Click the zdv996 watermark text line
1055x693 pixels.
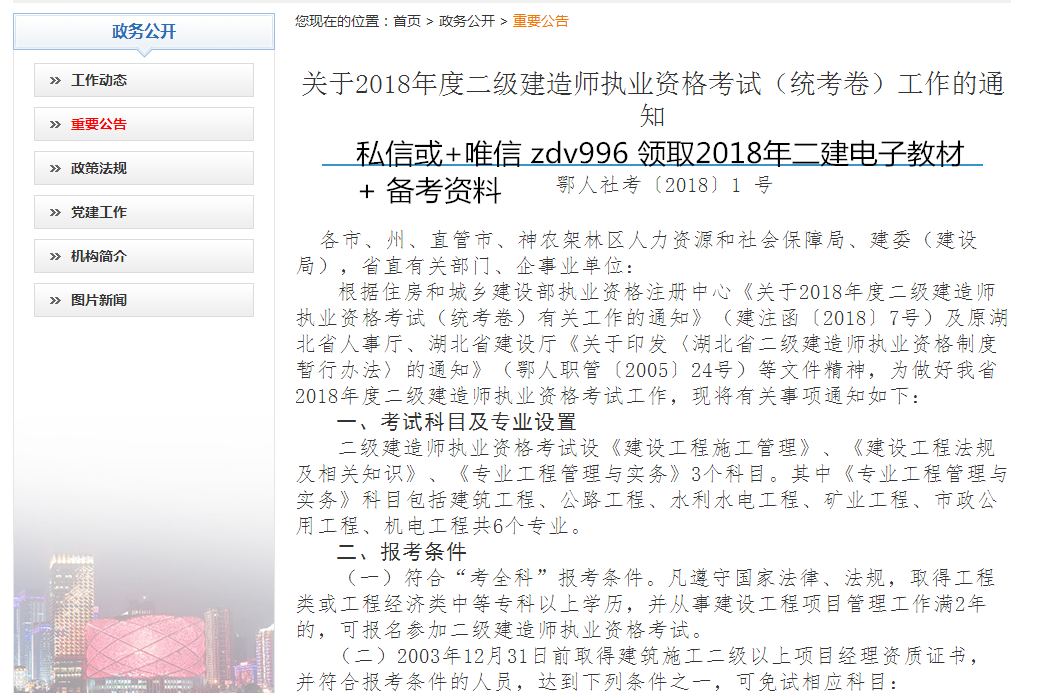[x=660, y=155]
